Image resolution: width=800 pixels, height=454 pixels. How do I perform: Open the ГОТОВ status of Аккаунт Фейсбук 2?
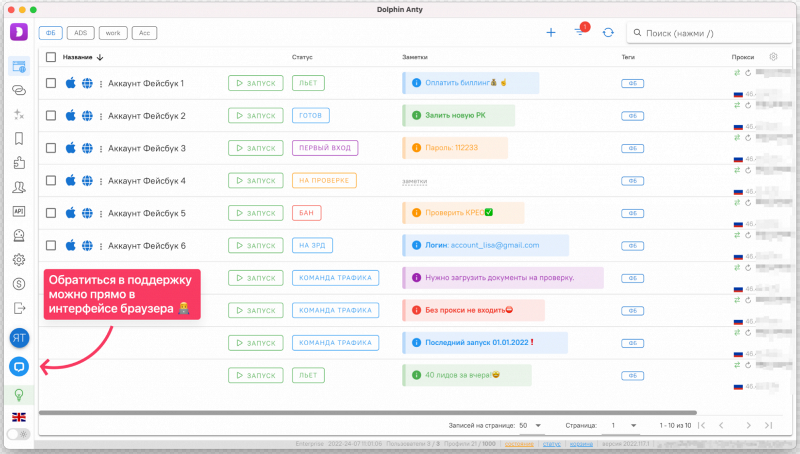pyautogui.click(x=311, y=116)
